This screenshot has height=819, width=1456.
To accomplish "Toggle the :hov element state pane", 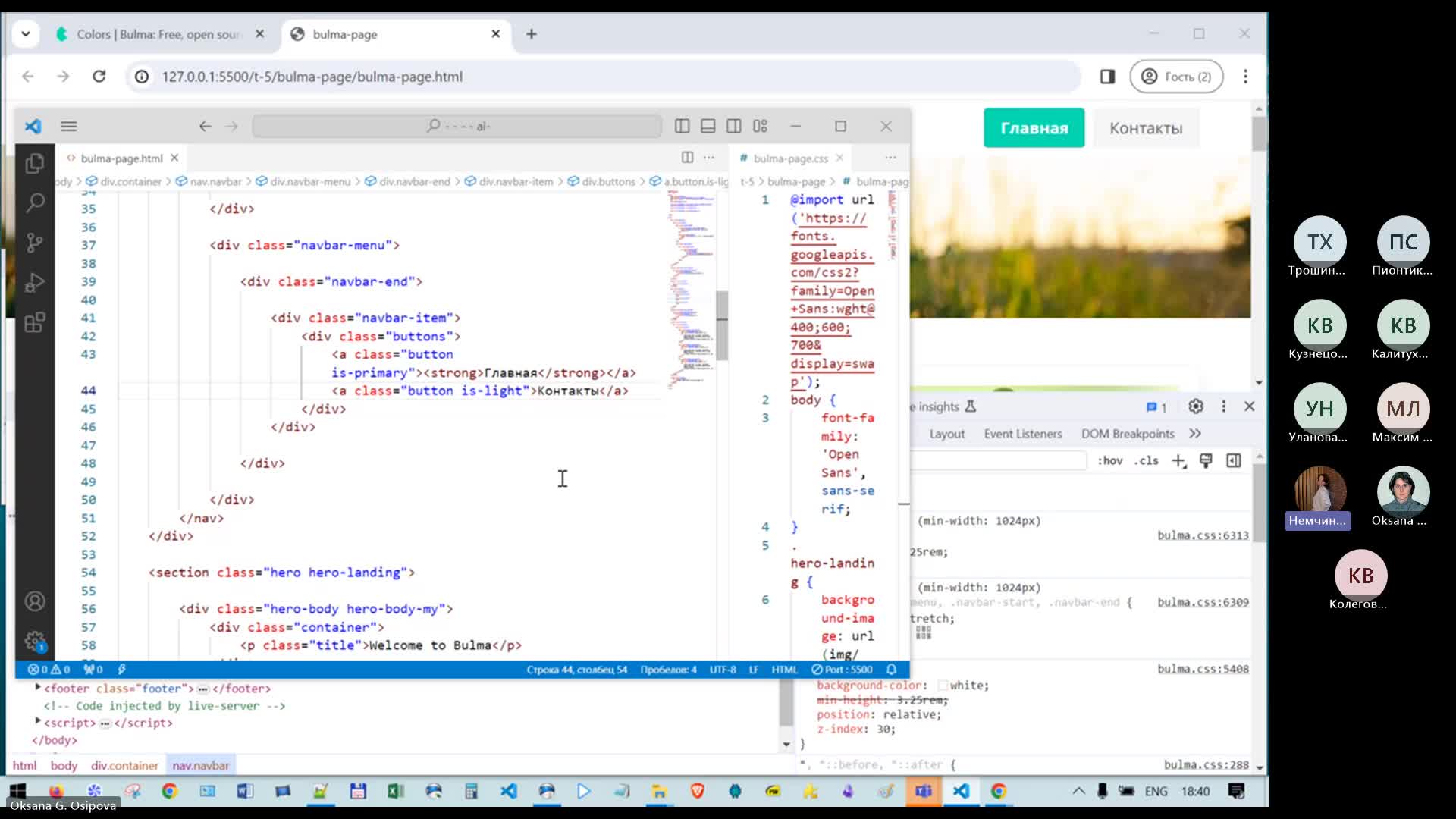I will click(x=1110, y=460).
